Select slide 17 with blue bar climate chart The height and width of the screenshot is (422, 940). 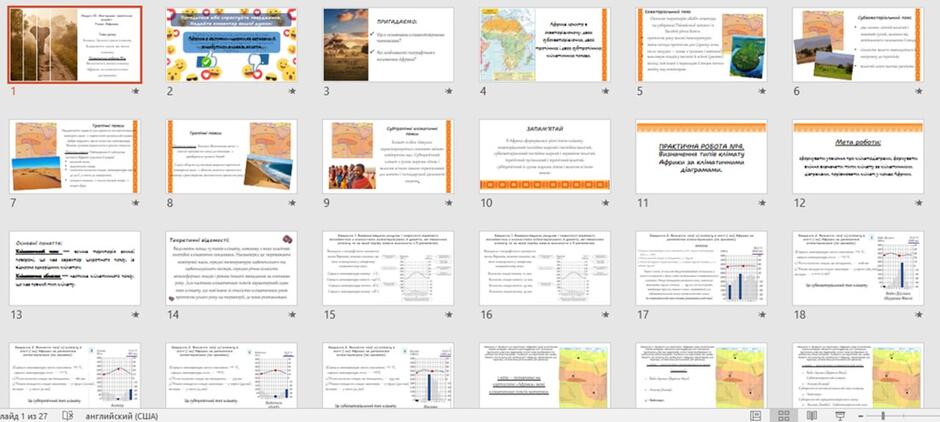tap(701, 269)
